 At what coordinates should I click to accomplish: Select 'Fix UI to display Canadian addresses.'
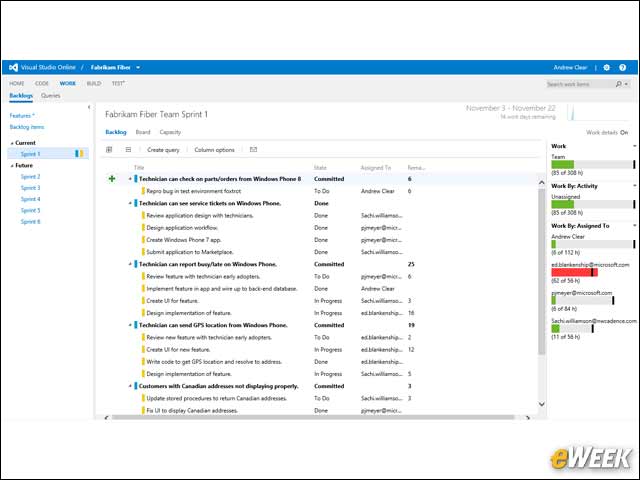[192, 411]
